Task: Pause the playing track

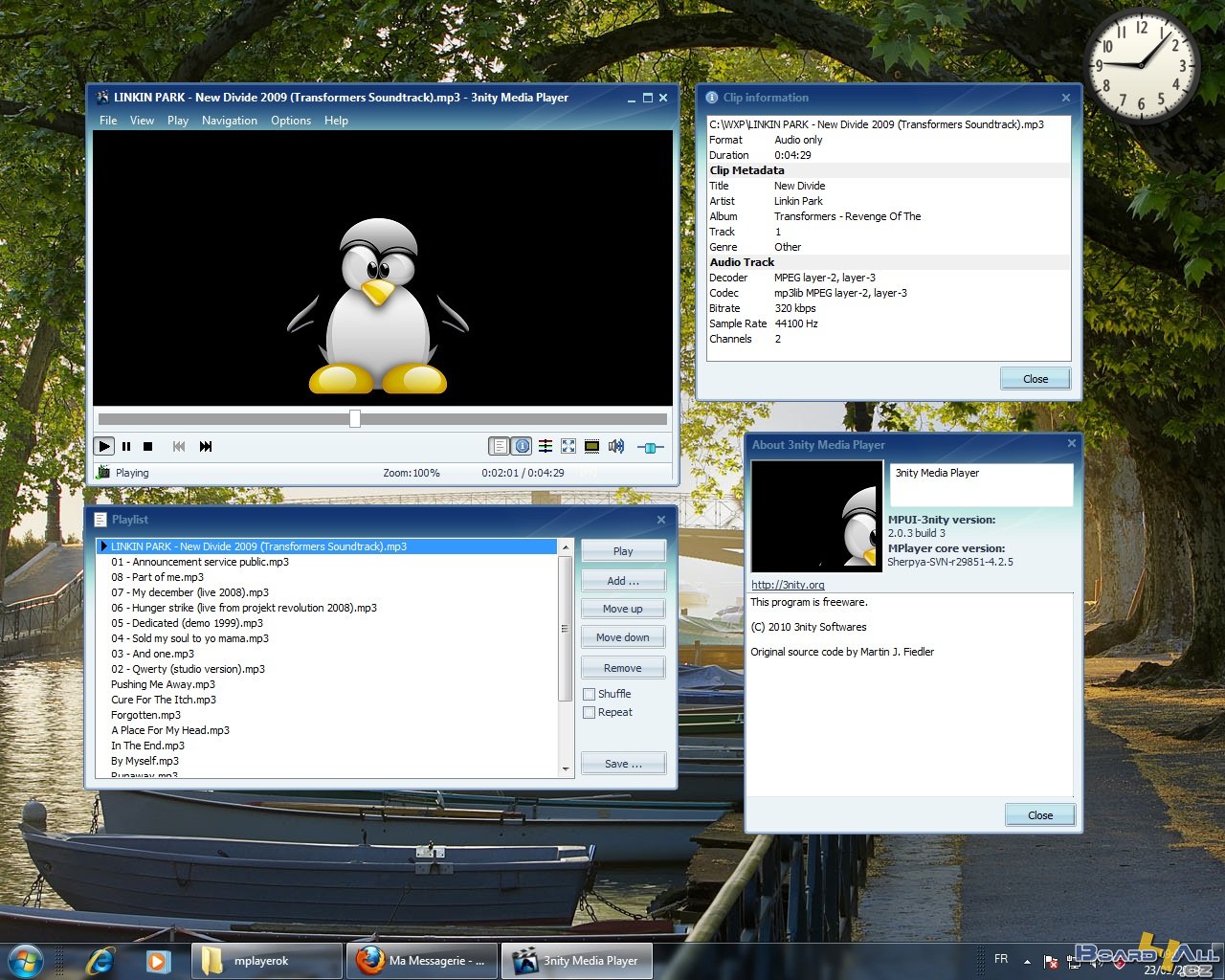Action: click(126, 447)
